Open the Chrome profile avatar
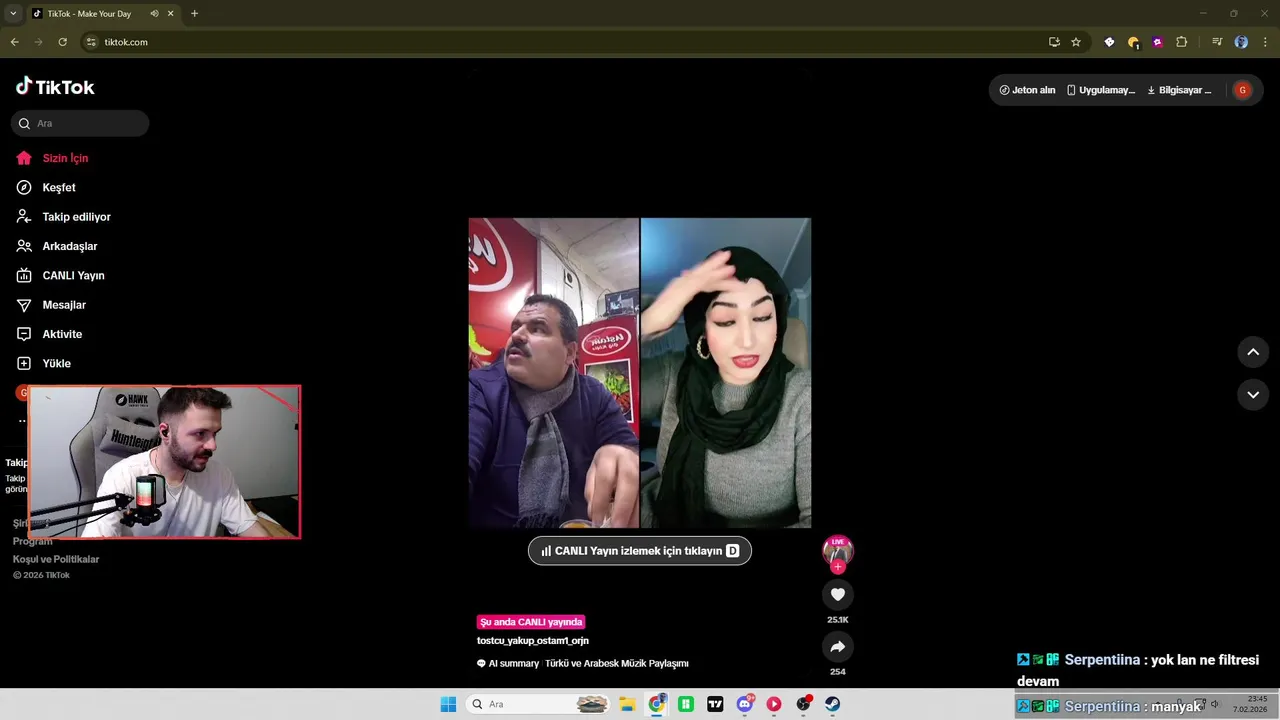 pos(1241,42)
